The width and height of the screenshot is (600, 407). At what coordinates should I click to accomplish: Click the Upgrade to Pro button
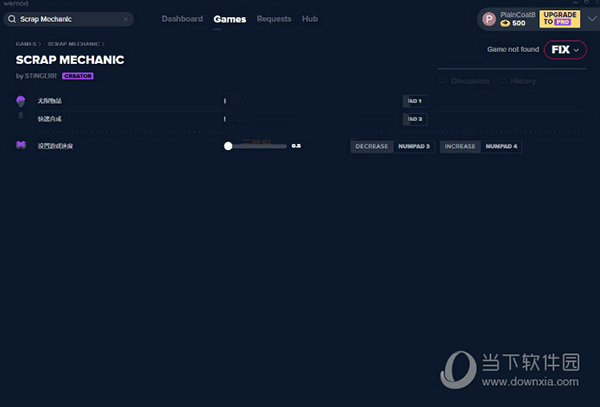(559, 19)
